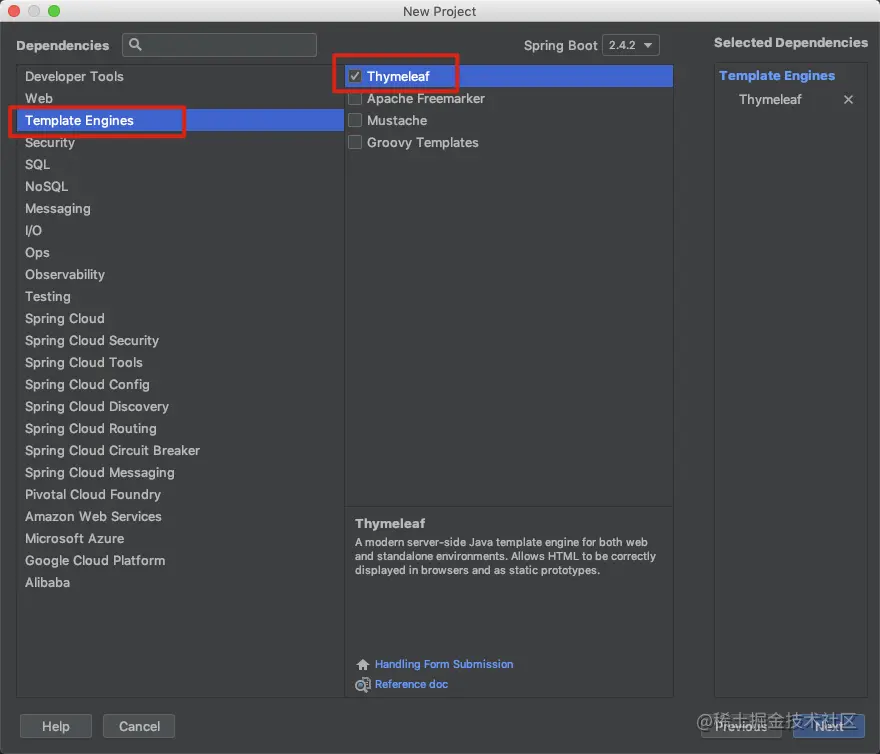880x754 pixels.
Task: Select Spring Cloud Messaging category
Action: (x=180, y=473)
